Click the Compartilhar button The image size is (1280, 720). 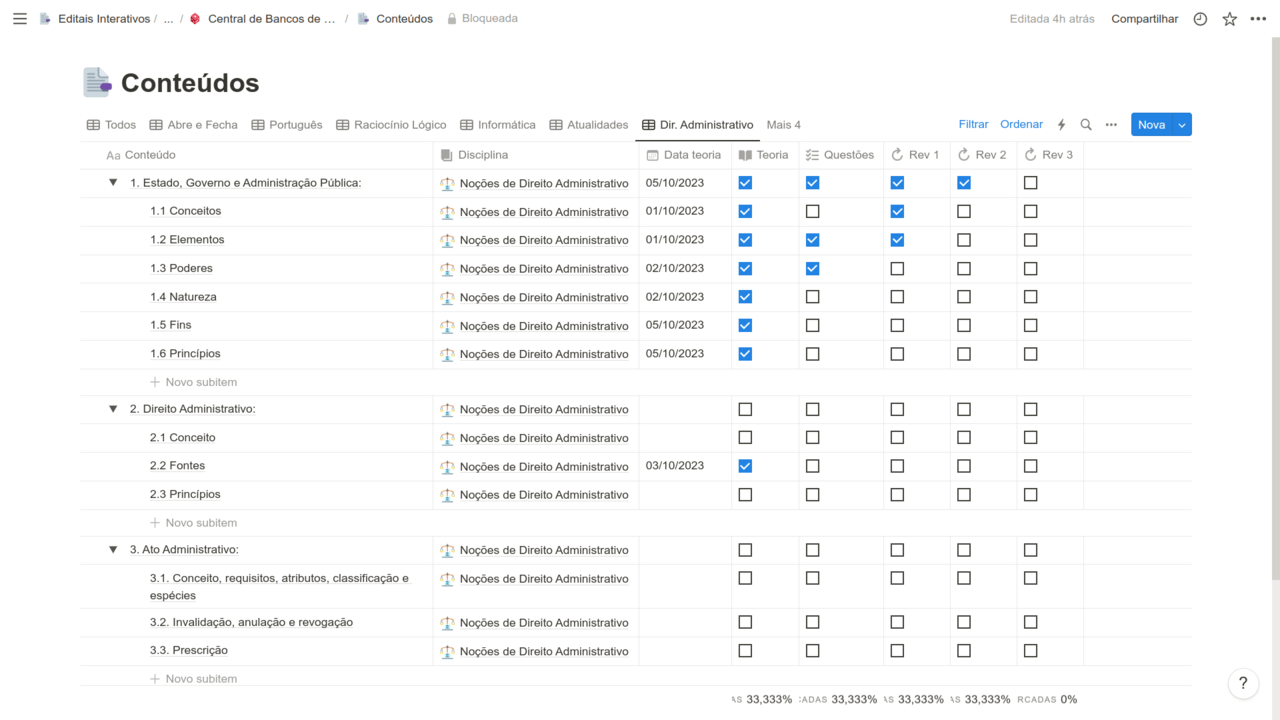click(x=1145, y=19)
